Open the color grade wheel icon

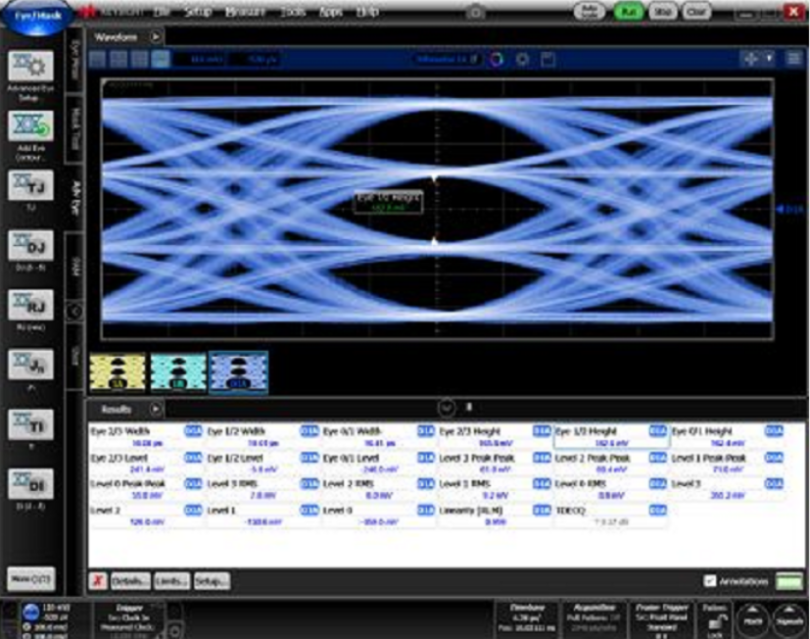pyautogui.click(x=495, y=60)
